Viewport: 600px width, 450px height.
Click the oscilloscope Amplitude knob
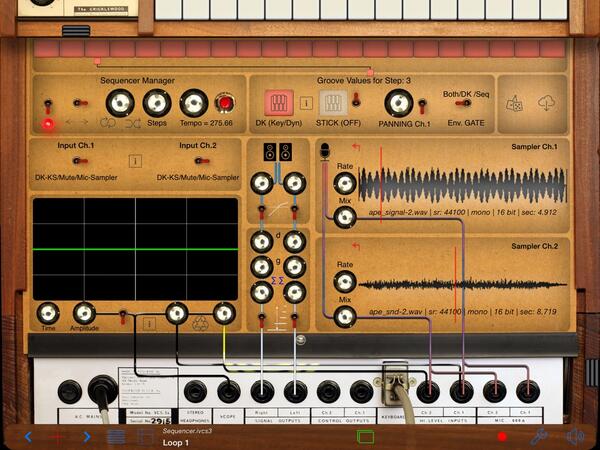(84, 313)
